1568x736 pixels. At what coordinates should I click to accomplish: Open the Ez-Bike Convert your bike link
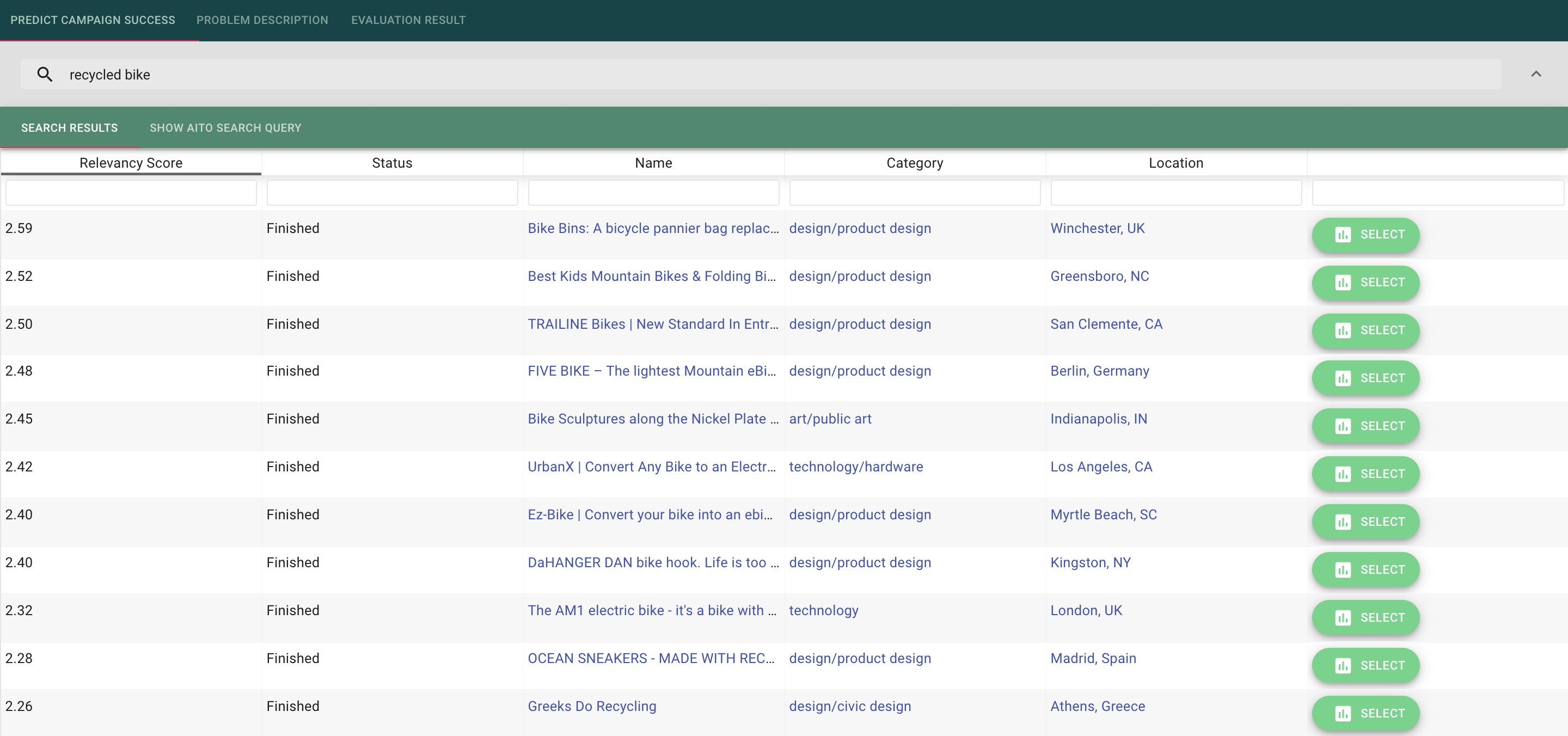(x=650, y=514)
